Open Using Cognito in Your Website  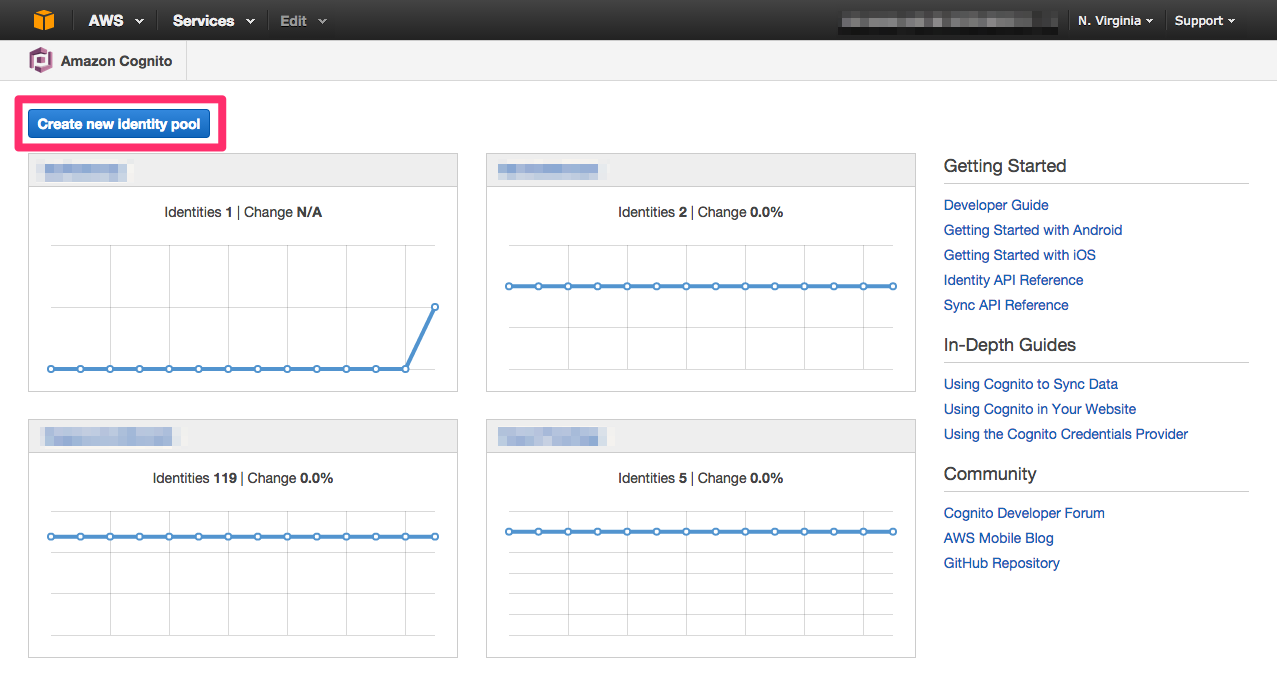coord(1040,409)
